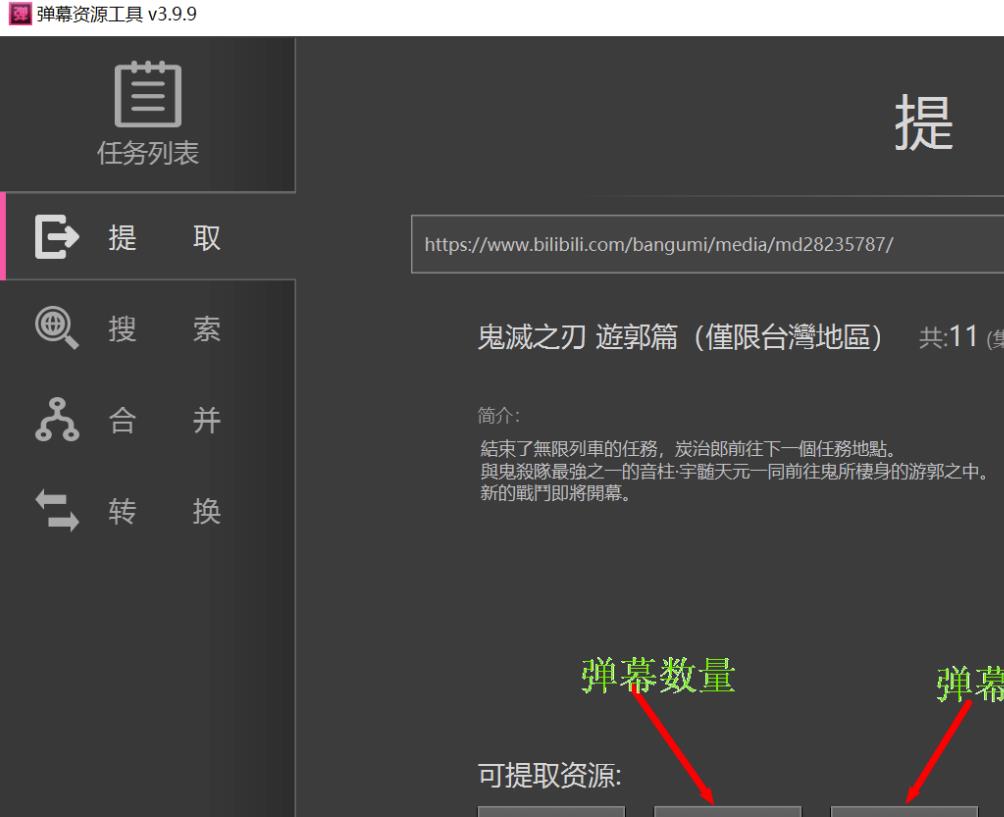Open the 任务列表 task list icon

click(148, 95)
